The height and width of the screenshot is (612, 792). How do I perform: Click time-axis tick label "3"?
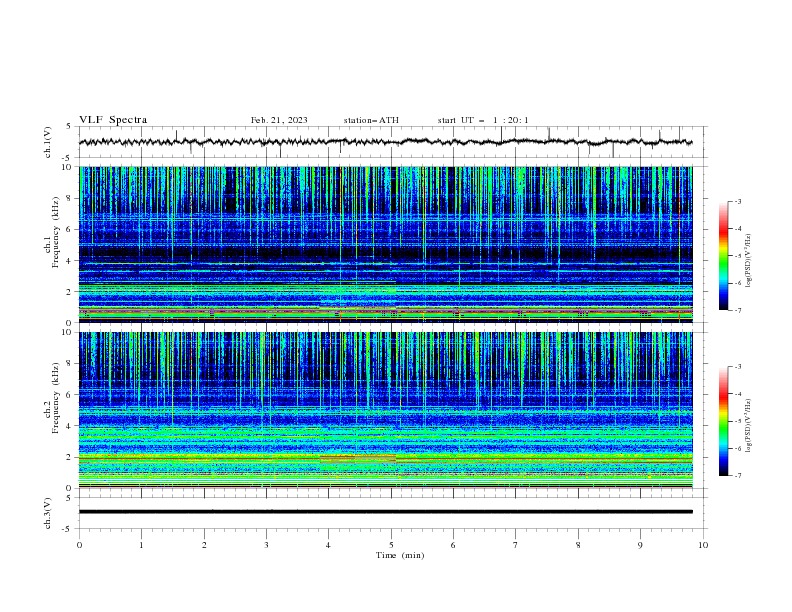[x=266, y=545]
